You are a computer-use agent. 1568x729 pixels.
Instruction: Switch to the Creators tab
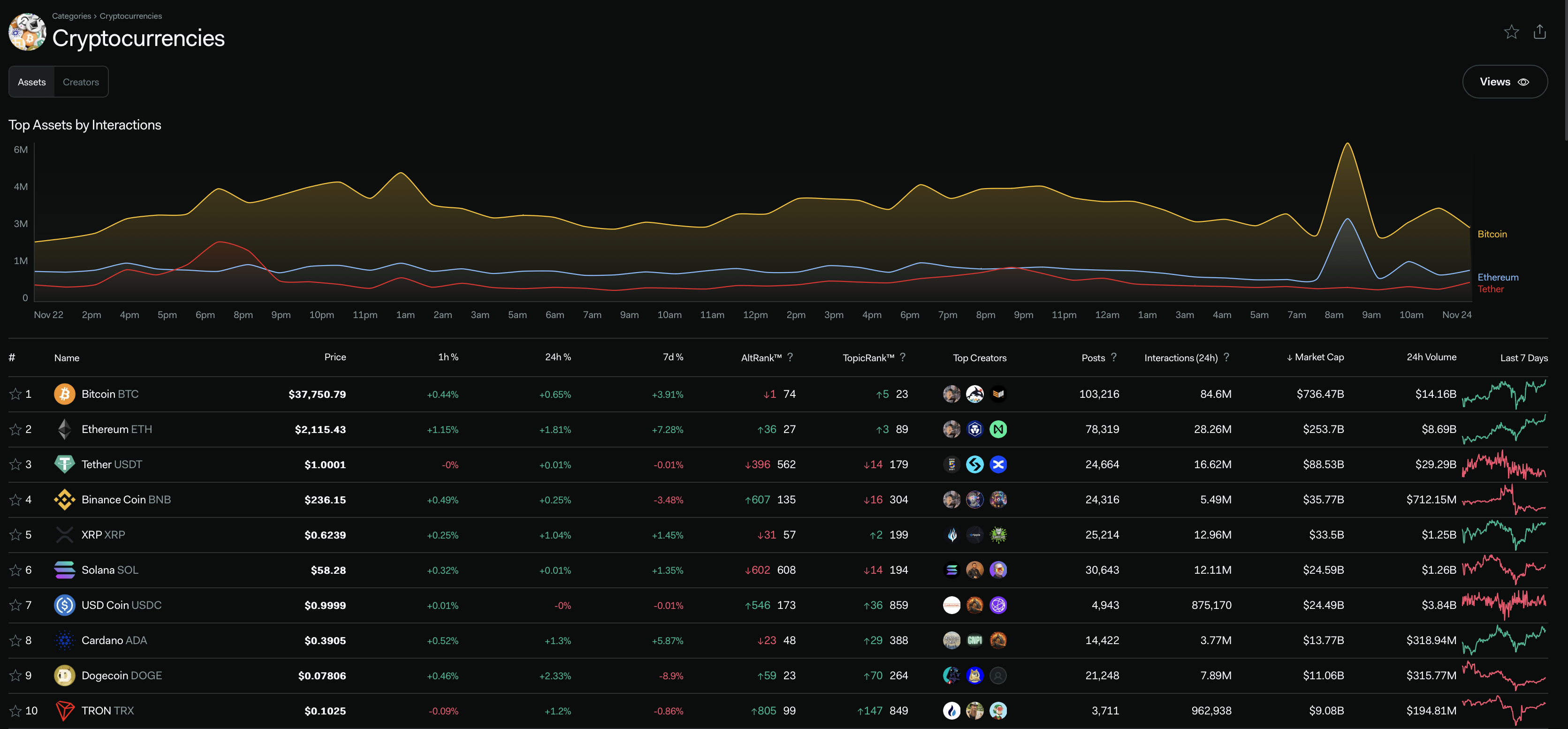click(81, 82)
